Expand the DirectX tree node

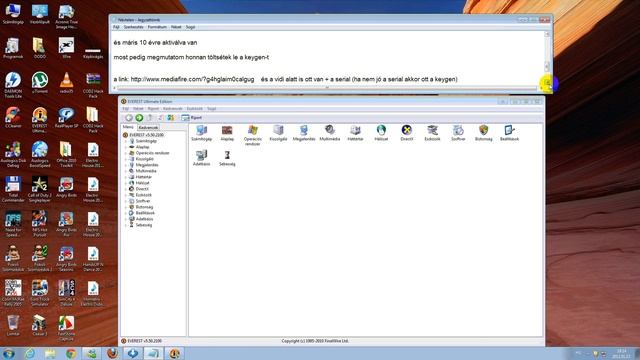[126, 189]
